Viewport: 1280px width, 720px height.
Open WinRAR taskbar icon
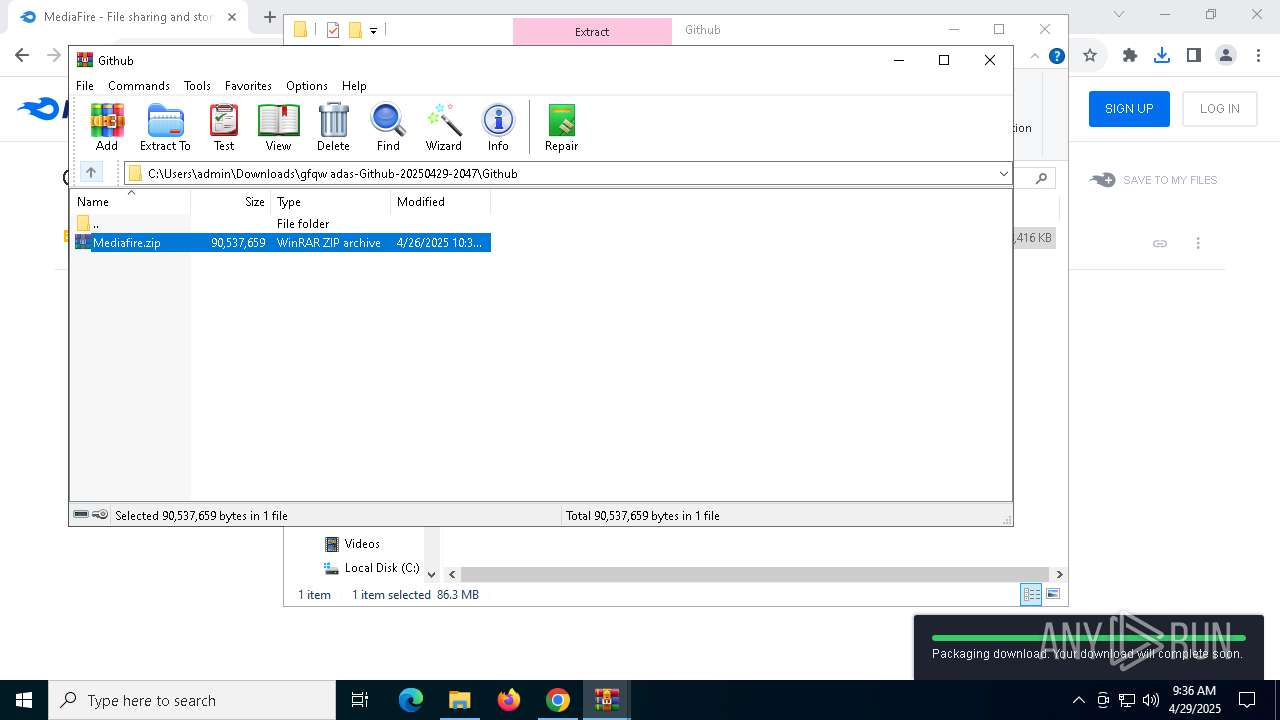point(607,700)
